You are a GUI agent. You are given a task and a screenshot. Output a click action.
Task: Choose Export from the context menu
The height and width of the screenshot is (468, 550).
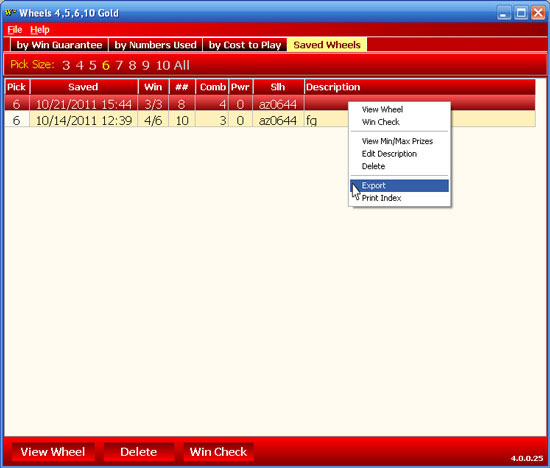tap(400, 186)
